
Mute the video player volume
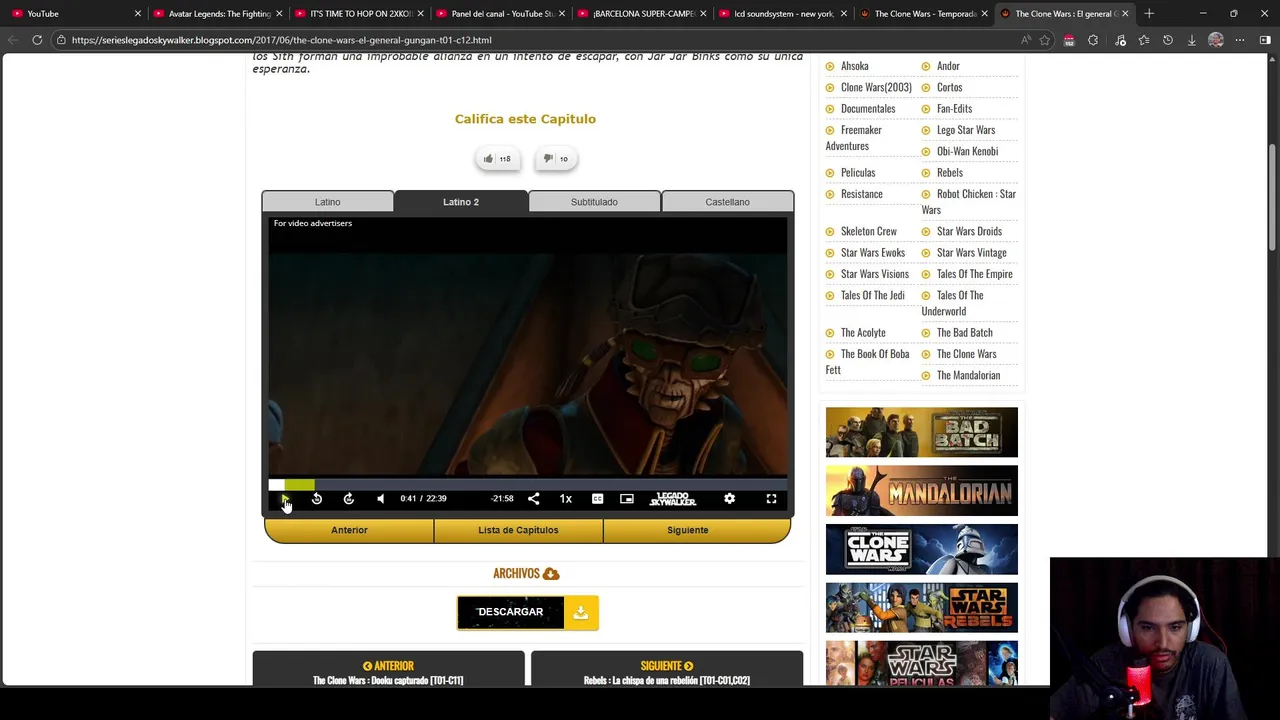380,499
